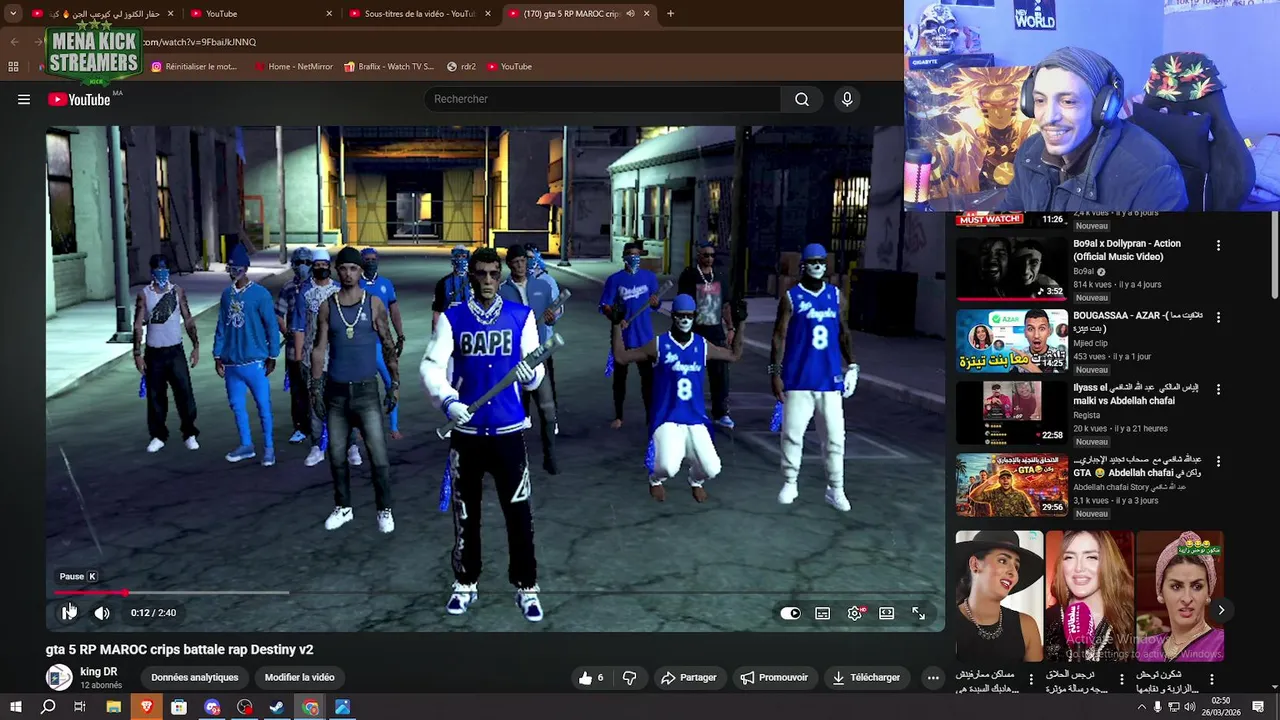The image size is (1280, 720).
Task: Open the YouTube hamburger guide menu
Action: 24,99
